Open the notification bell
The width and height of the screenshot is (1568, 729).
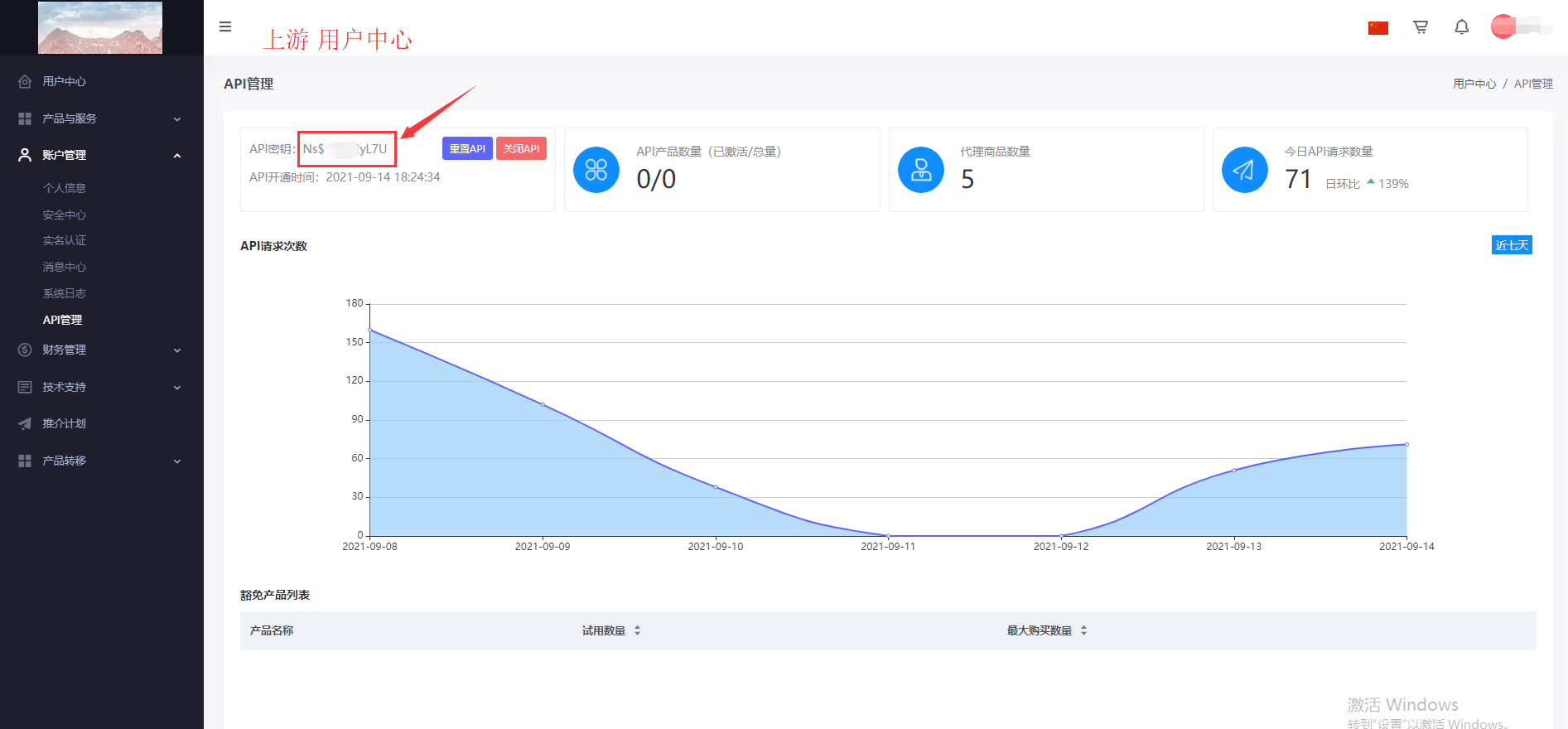coord(1461,27)
